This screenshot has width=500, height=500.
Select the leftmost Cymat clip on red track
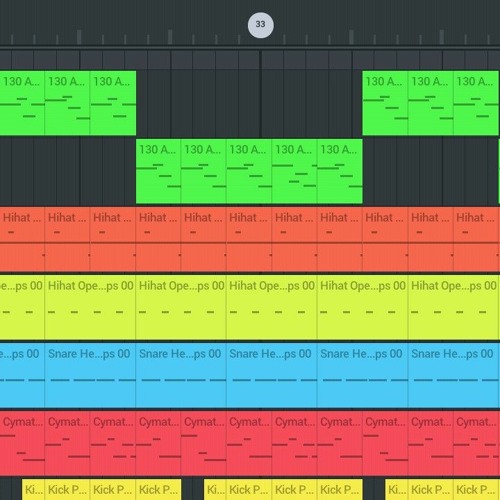22,443
